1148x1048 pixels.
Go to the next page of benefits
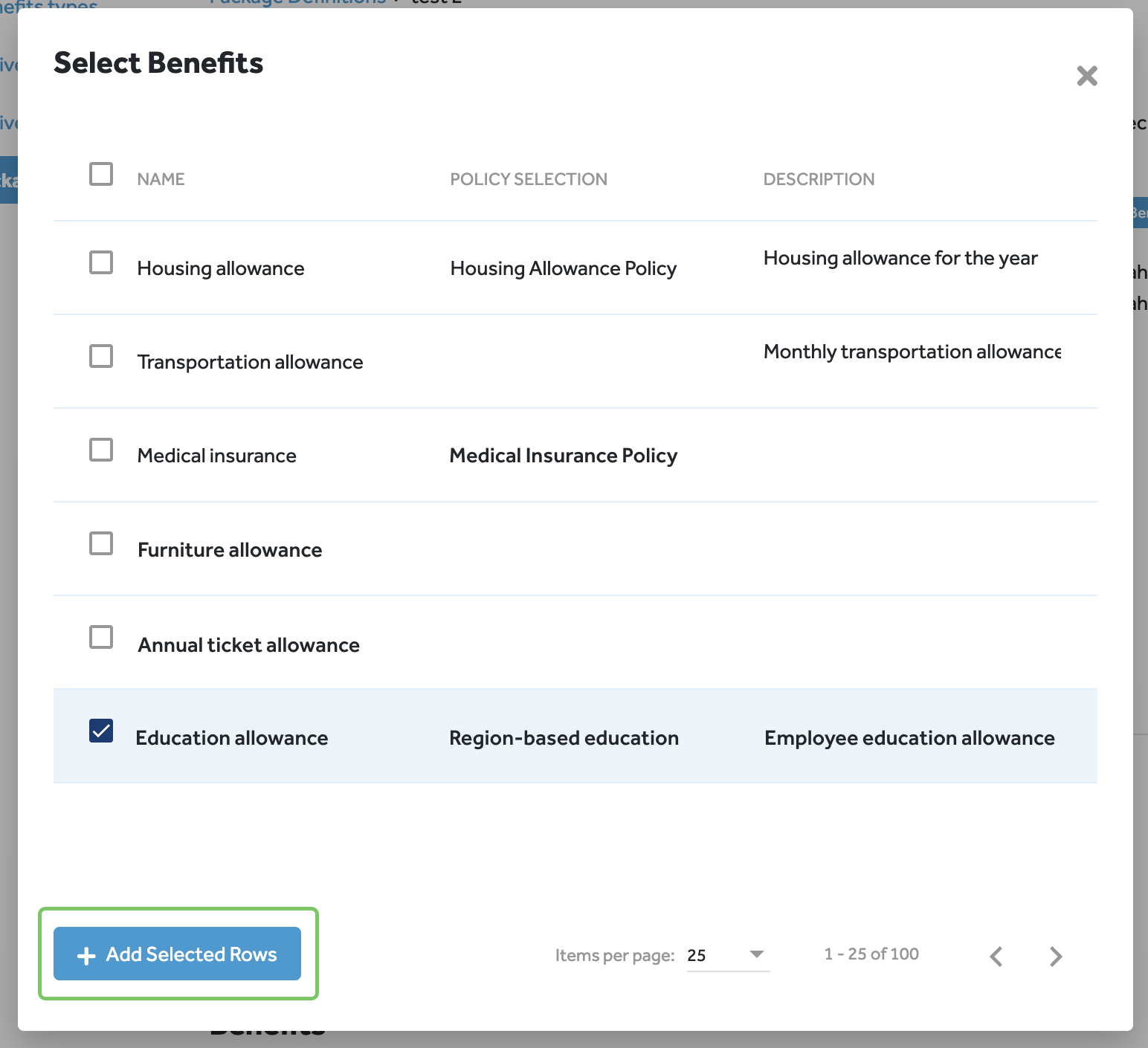[x=1056, y=956]
